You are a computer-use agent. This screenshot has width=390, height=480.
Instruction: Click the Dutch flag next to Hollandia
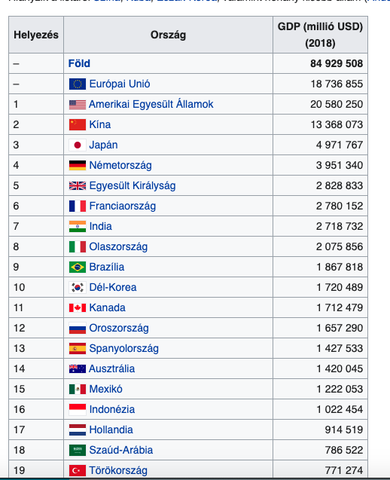pos(77,430)
